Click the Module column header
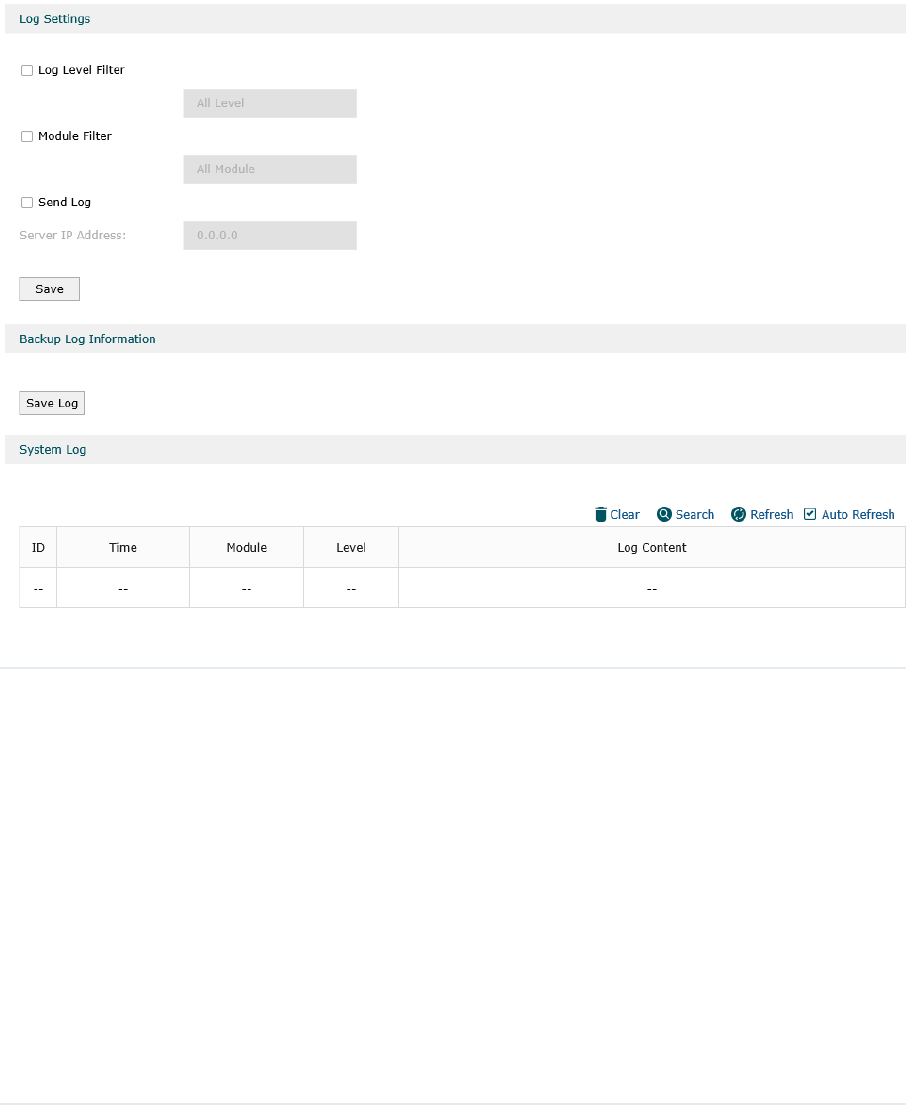This screenshot has height=1105, width=908. [247, 548]
